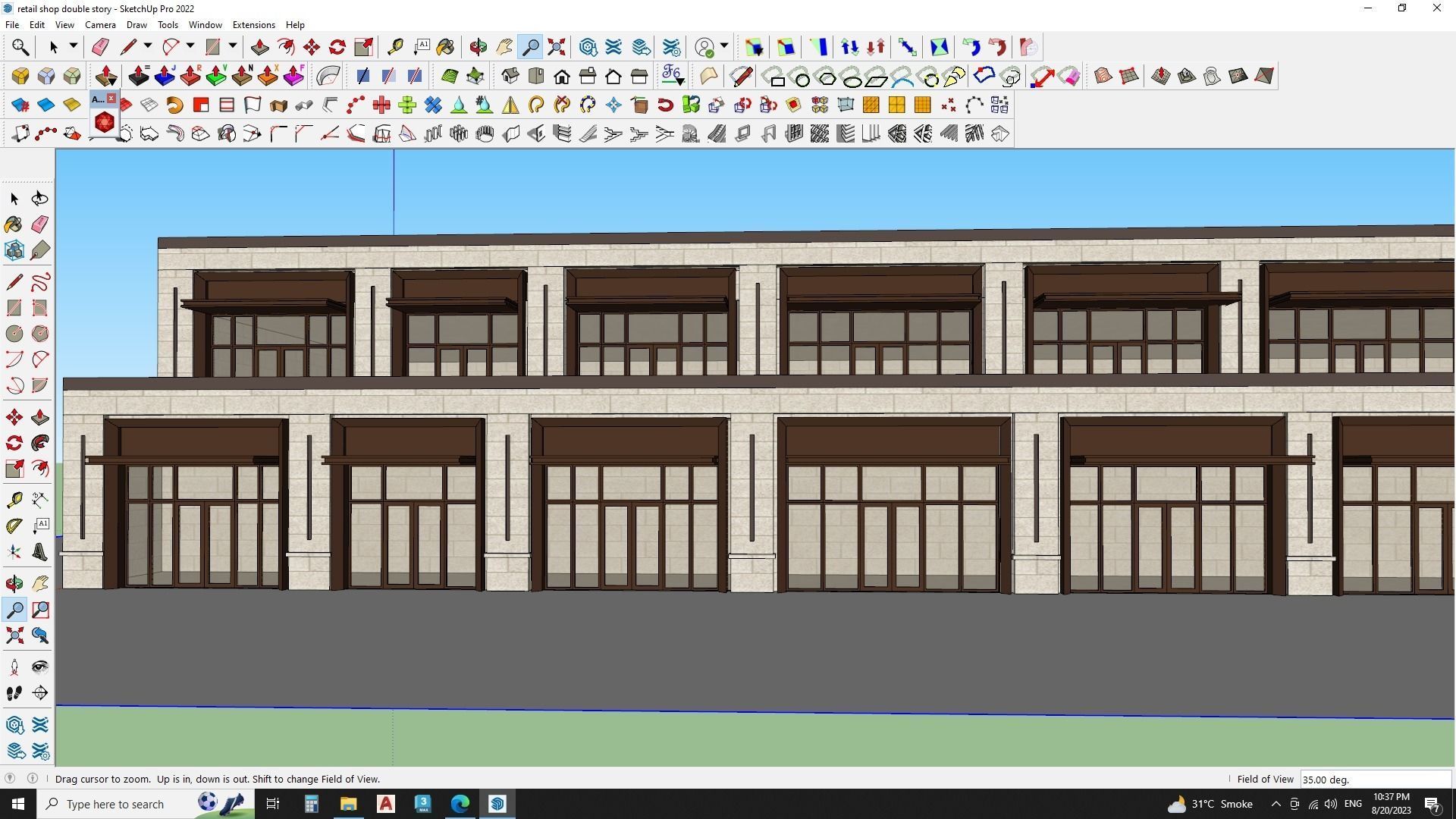The width and height of the screenshot is (1456, 819).
Task: Pick the Move tool in left toolbar
Action: pyautogui.click(x=14, y=417)
